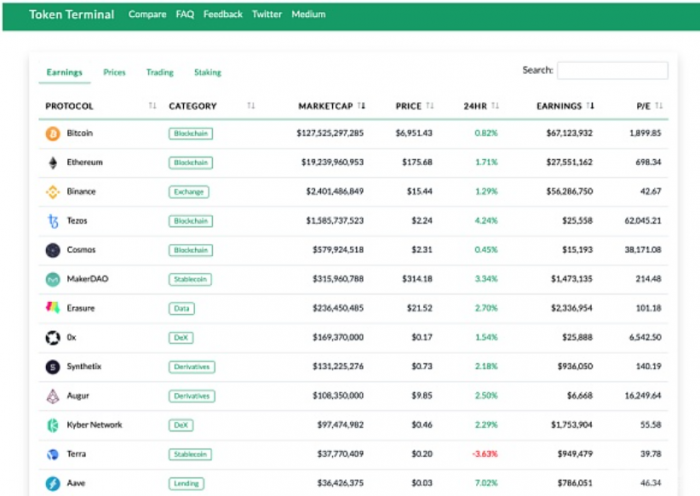Click the Bitcoin protocol name

pyautogui.click(x=80, y=133)
